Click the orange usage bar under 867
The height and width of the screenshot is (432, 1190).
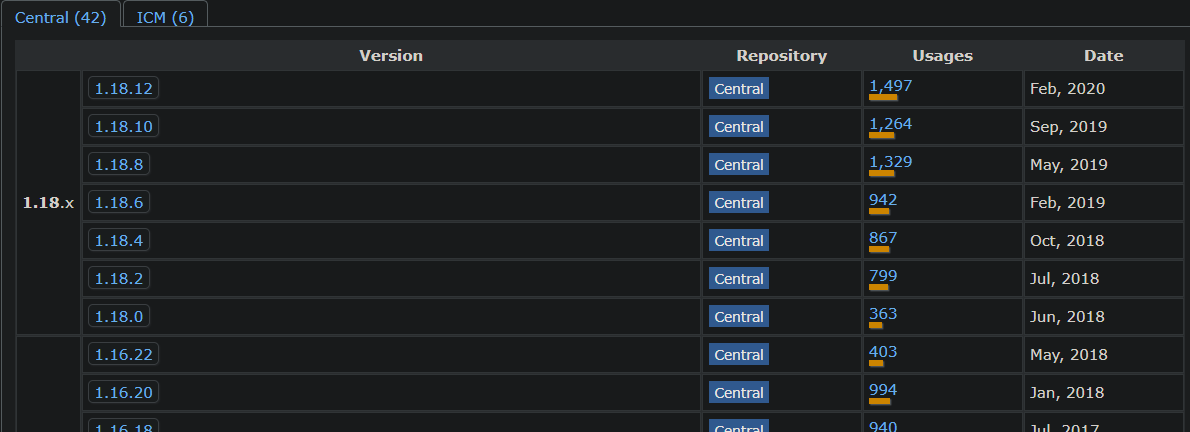click(879, 249)
